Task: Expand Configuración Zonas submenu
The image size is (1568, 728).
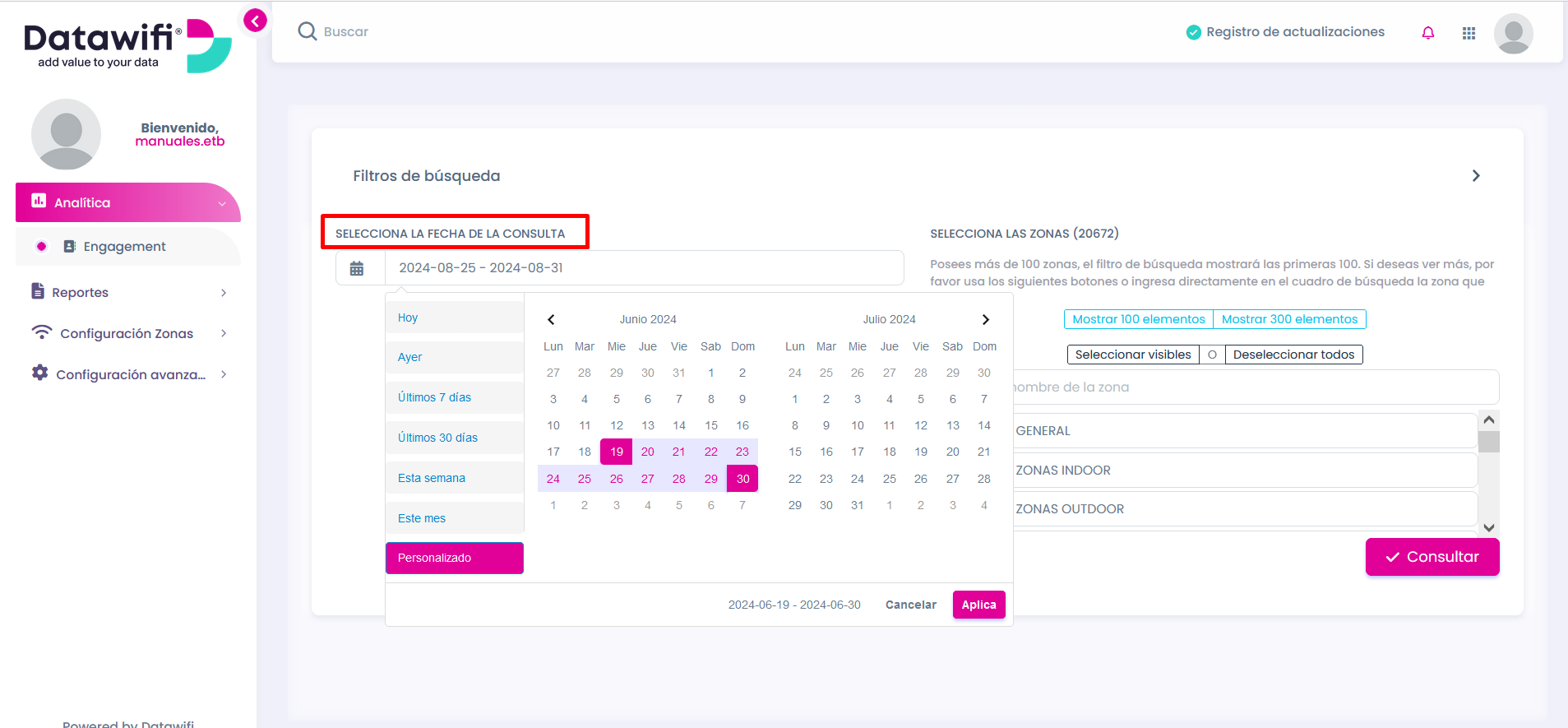Action: point(128,333)
